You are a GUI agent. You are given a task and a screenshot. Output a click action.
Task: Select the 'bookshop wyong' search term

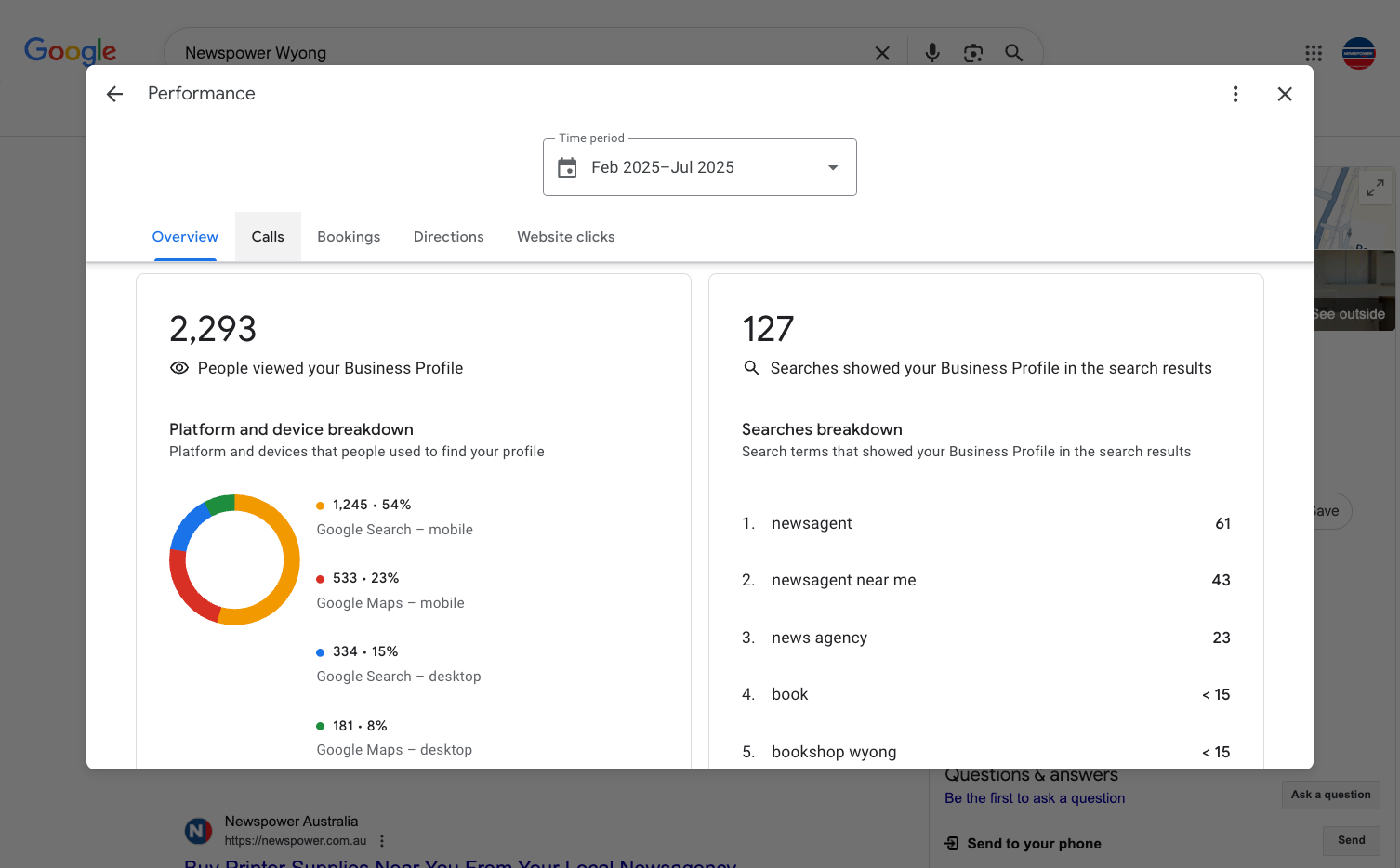[x=986, y=752]
